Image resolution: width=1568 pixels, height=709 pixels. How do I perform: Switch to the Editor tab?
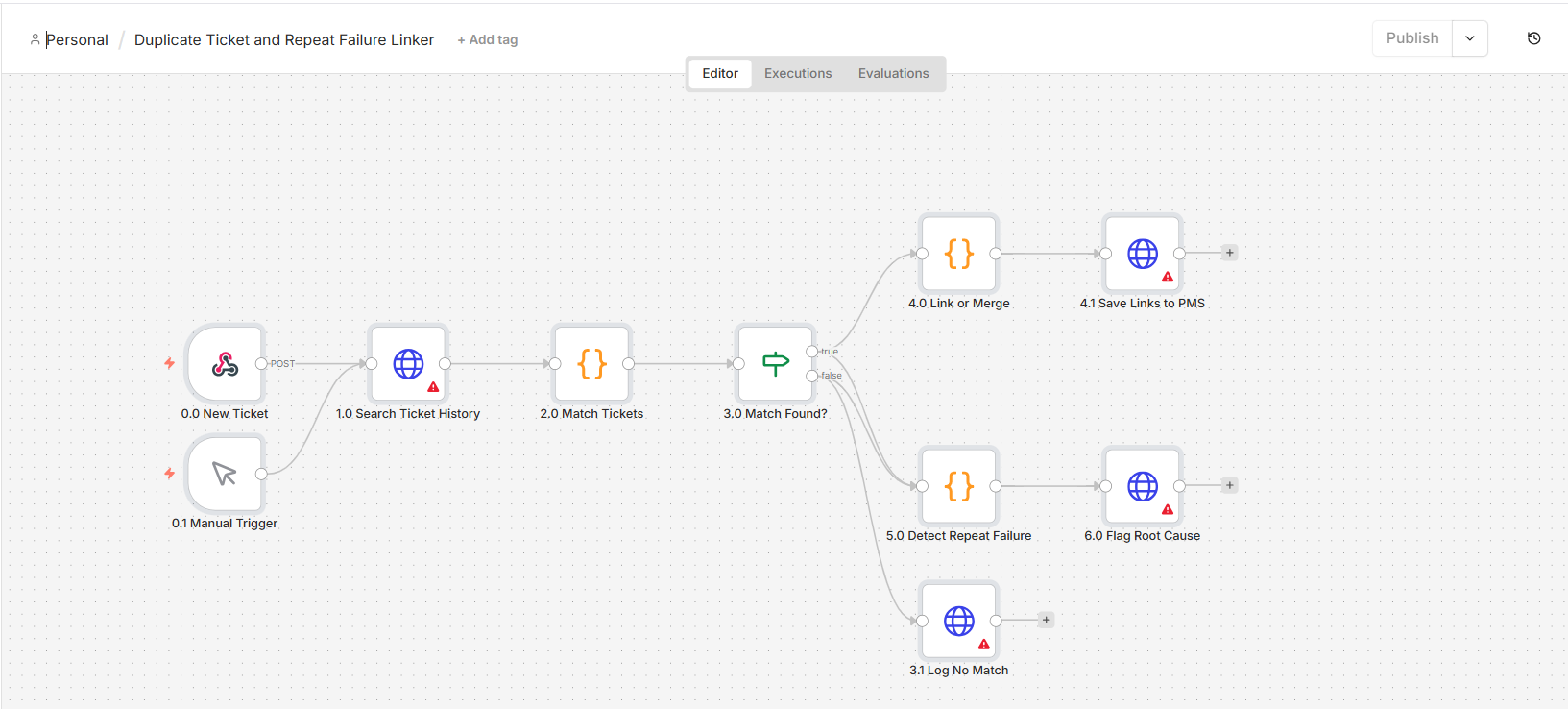[x=720, y=73]
